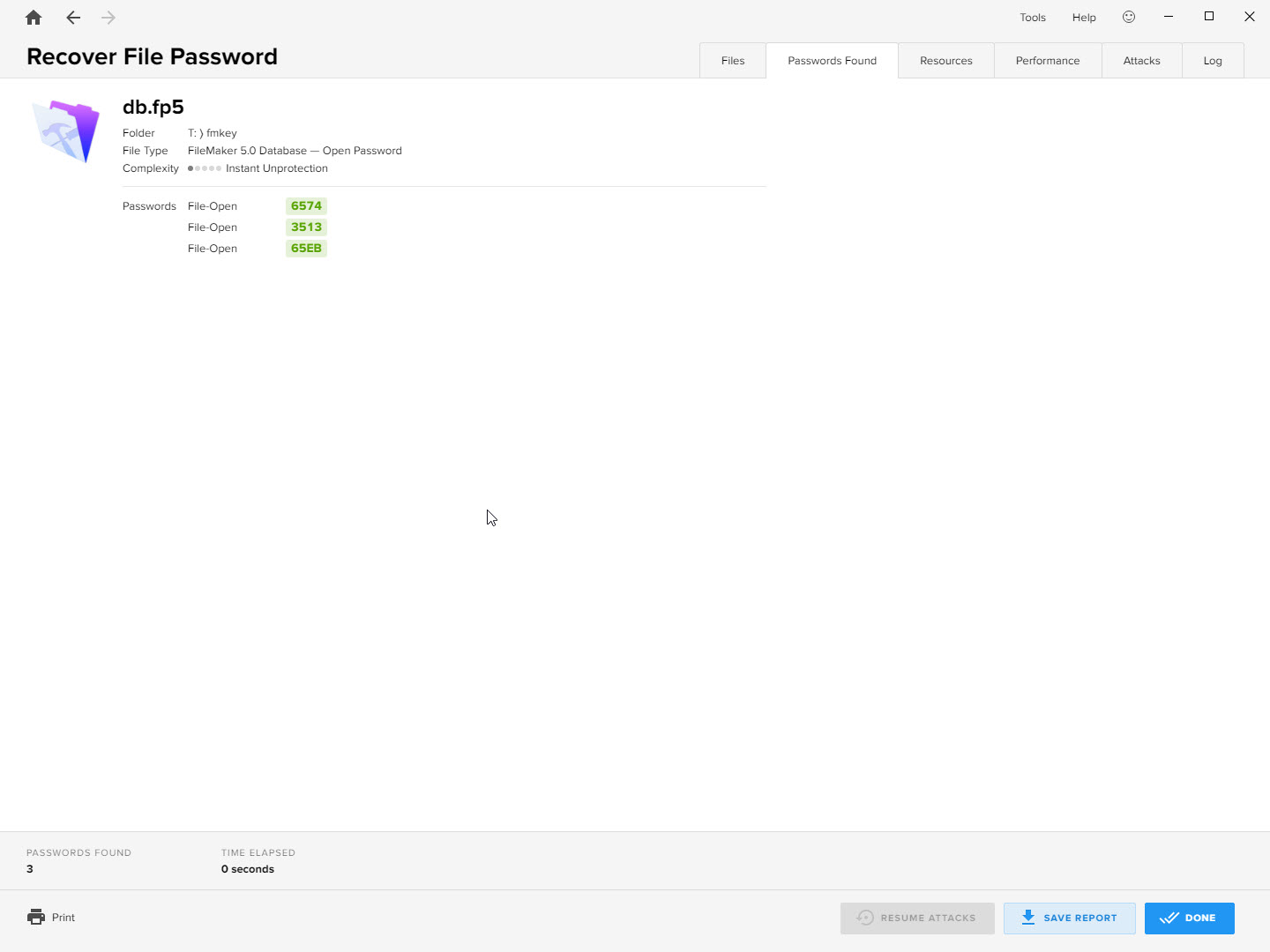Select the db.fp5 FileMaker file icon
Screen dimensions: 1270x952
pos(65,130)
